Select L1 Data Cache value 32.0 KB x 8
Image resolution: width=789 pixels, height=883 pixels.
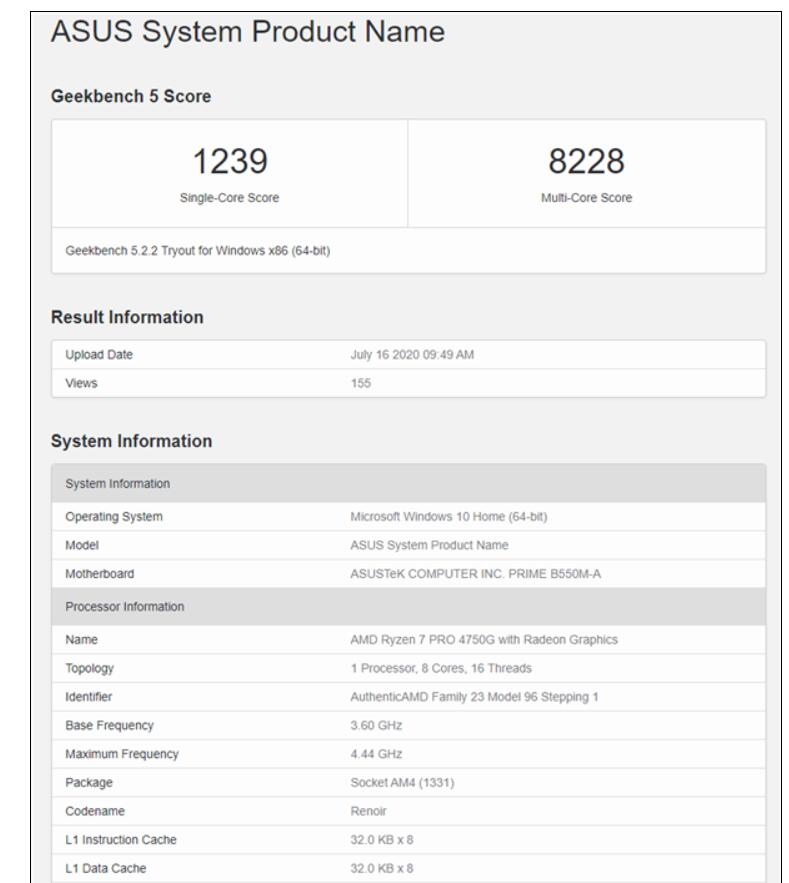tap(382, 868)
